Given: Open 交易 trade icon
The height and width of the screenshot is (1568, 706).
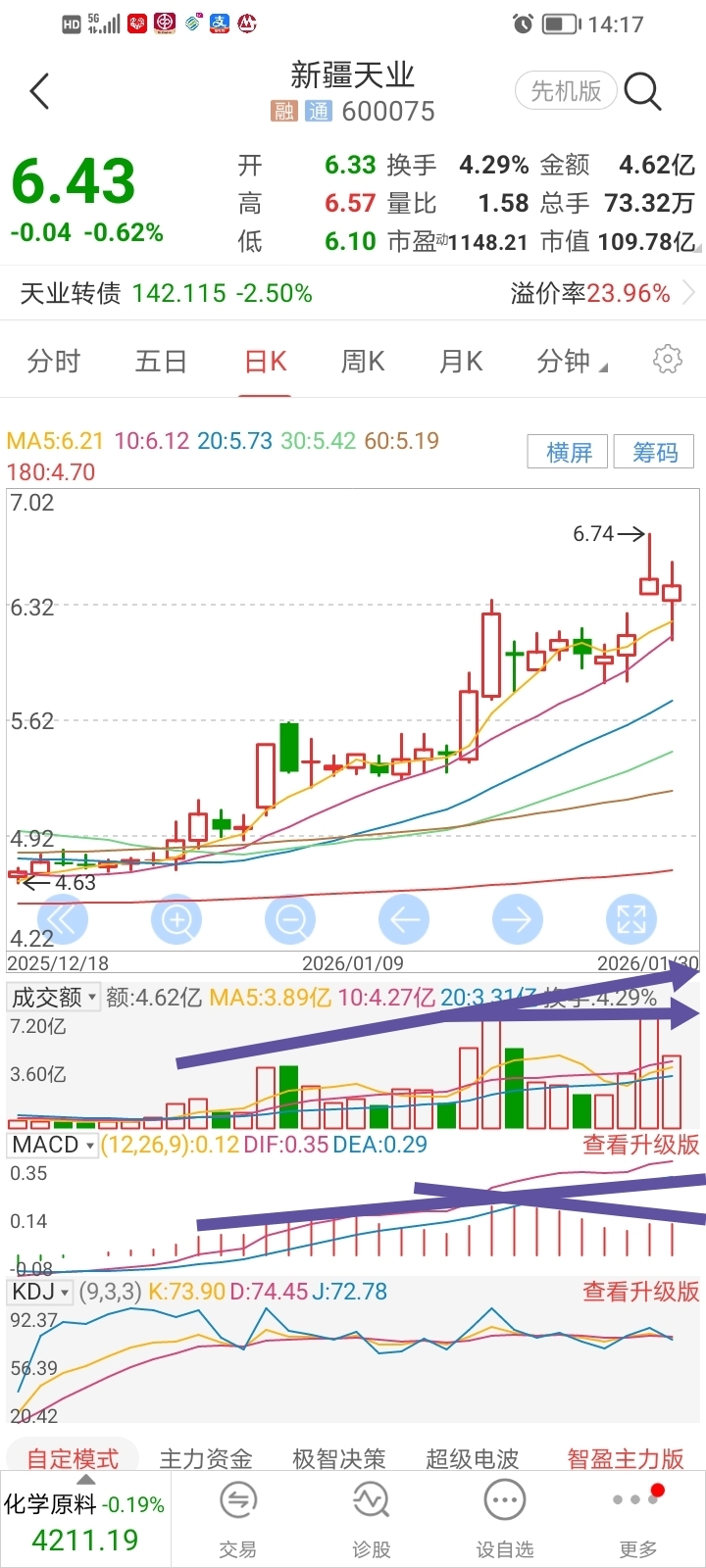Looking at the screenshot, I should [237, 1500].
